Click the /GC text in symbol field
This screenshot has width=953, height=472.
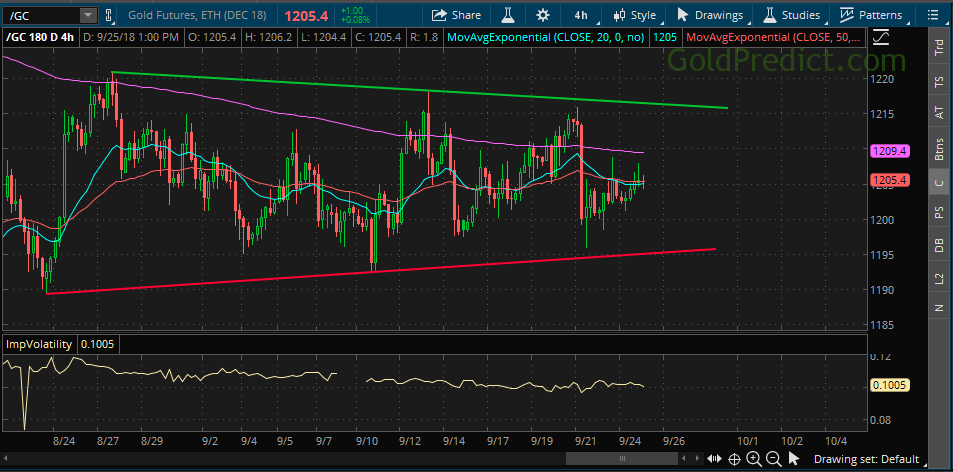click(x=20, y=15)
